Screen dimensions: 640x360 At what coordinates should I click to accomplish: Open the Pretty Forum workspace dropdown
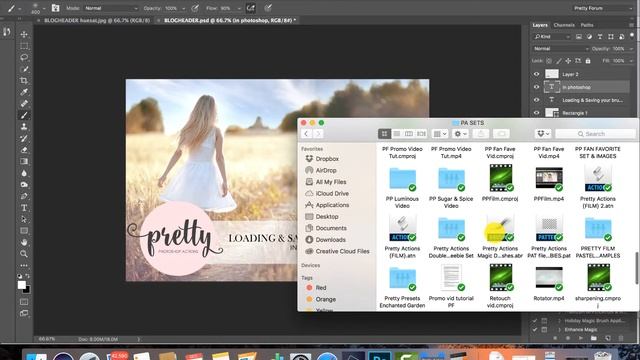coord(602,8)
